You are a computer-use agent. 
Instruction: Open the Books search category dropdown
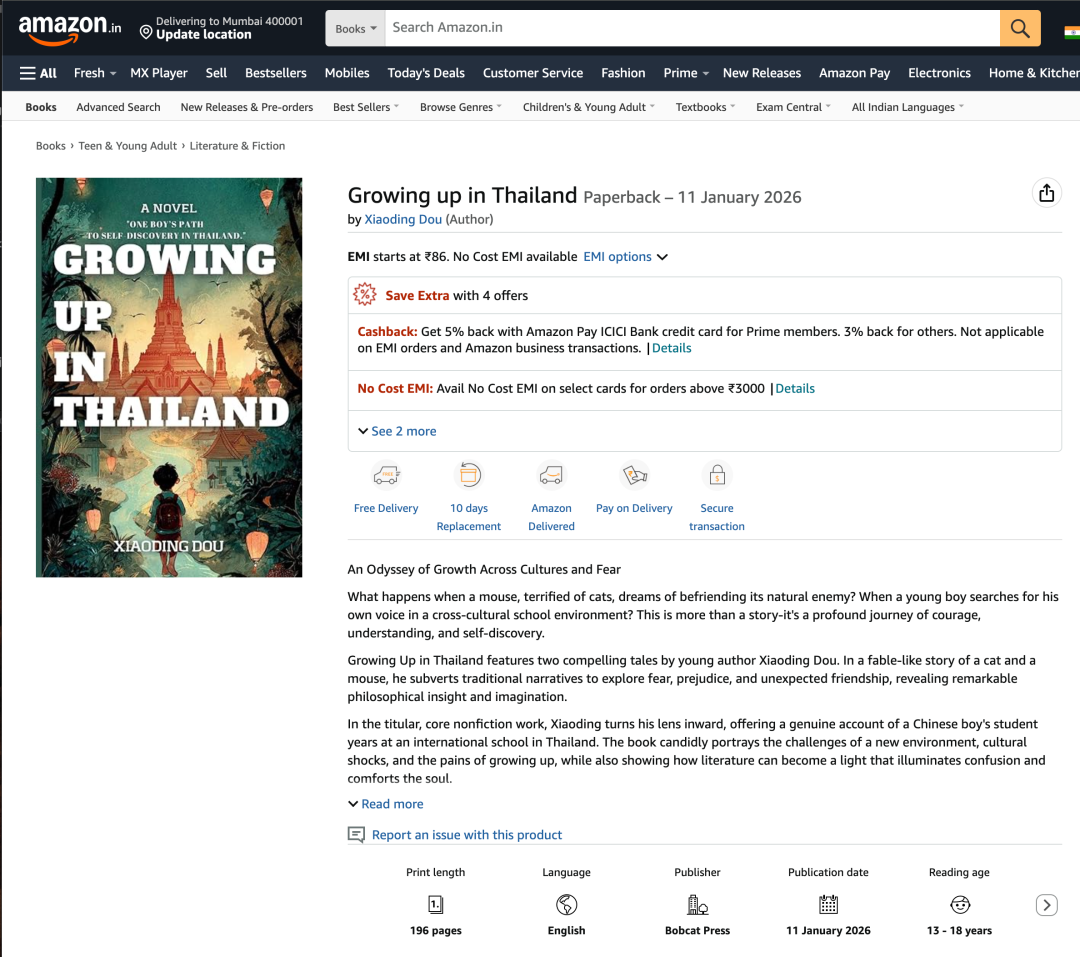click(x=355, y=28)
